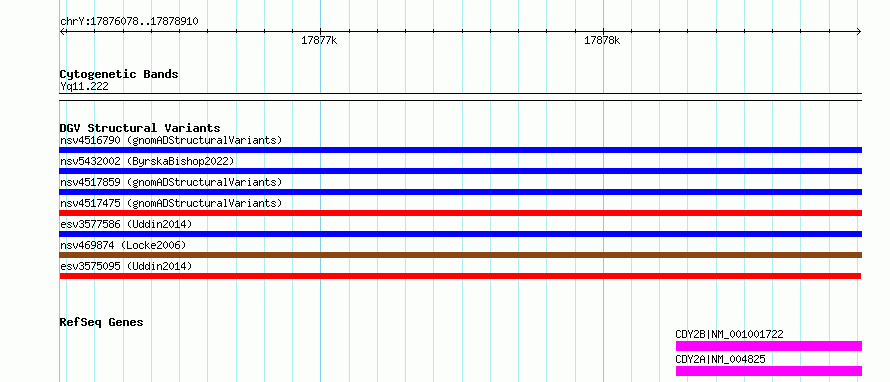Click the Yq11.222 band label
Viewport: 890px width, 382px height.
coord(84,87)
